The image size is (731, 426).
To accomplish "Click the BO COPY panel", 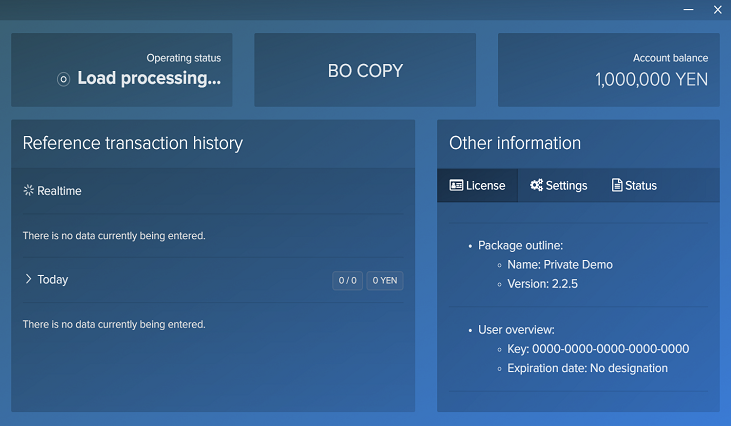I will [365, 71].
